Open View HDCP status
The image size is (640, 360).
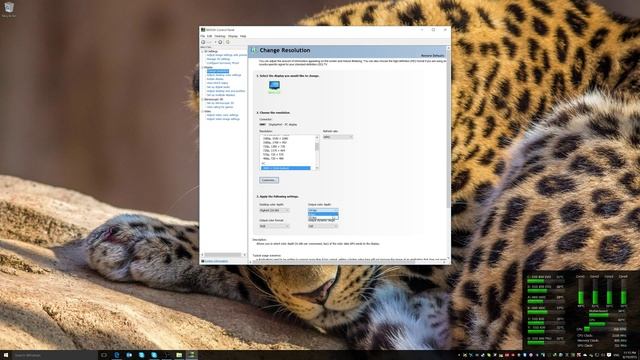217,83
